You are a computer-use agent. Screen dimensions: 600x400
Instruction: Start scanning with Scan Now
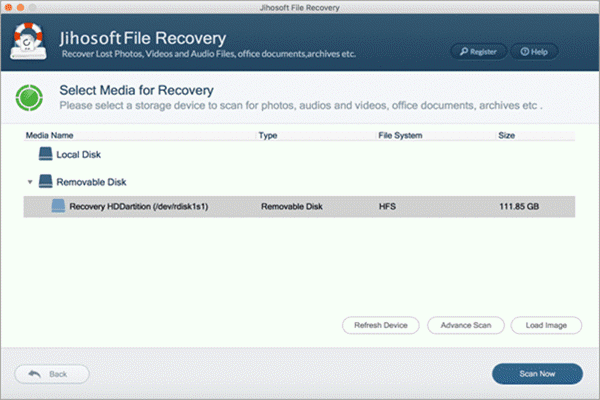tap(537, 374)
